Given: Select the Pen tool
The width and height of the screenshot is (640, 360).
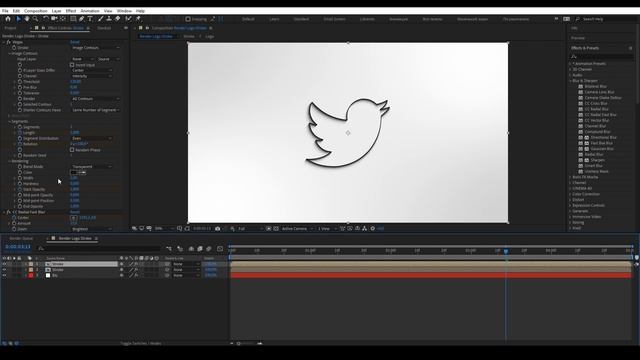Looking at the screenshot, I should [82, 19].
